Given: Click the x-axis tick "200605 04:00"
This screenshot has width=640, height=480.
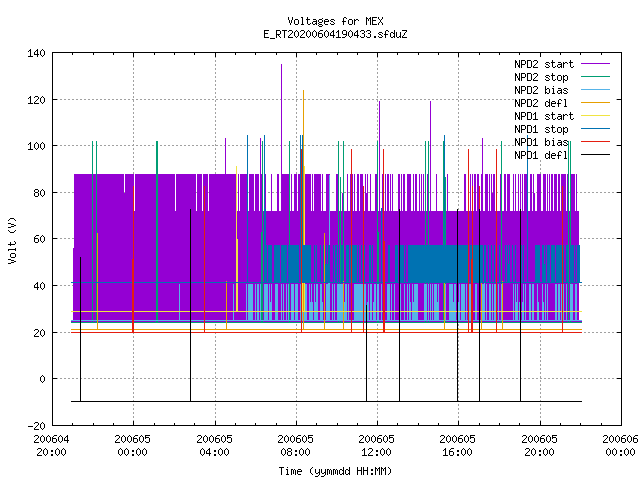Looking at the screenshot, I should (x=214, y=445).
